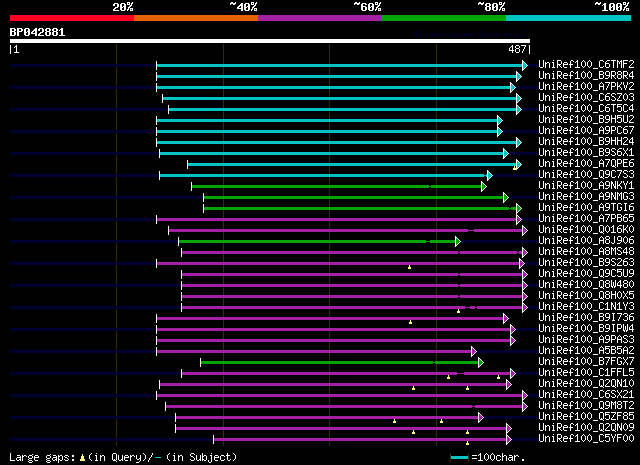Screen dimensions: 640x465
Task: Select the UniRef100_A5B5A2 label
Action: point(586,351)
